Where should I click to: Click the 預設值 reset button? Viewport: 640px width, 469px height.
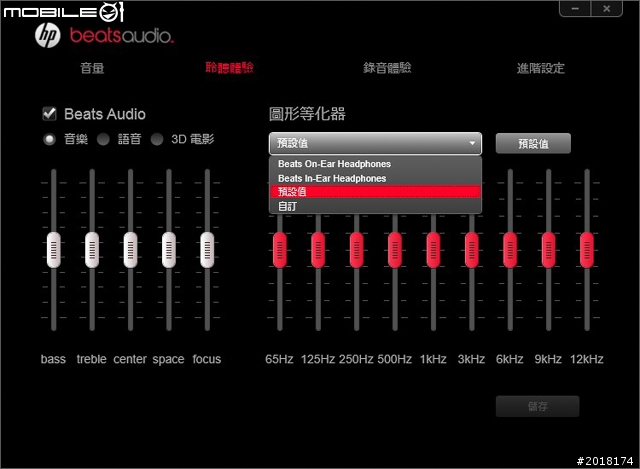[x=533, y=143]
